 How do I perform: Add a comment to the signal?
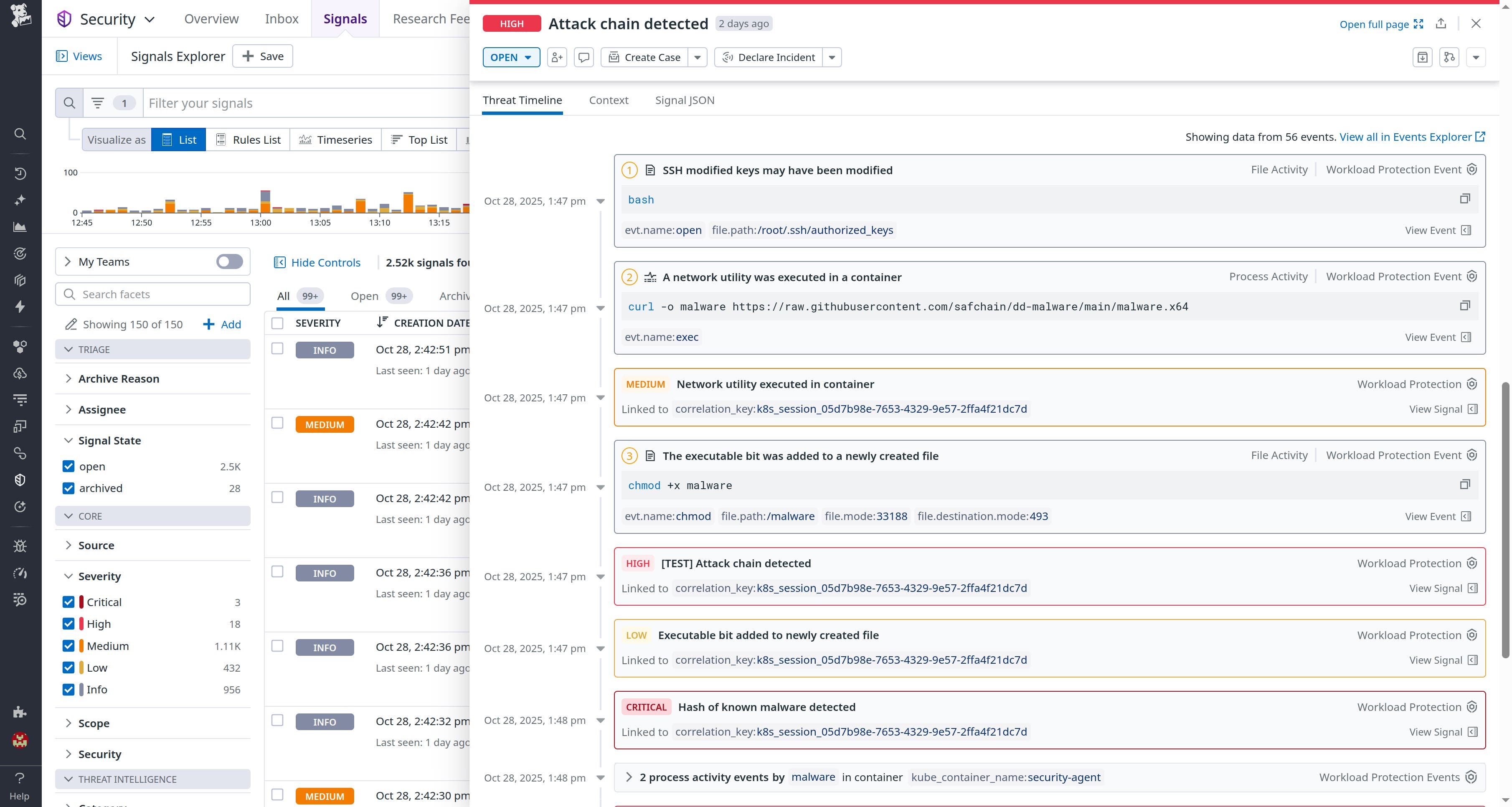pyautogui.click(x=583, y=57)
